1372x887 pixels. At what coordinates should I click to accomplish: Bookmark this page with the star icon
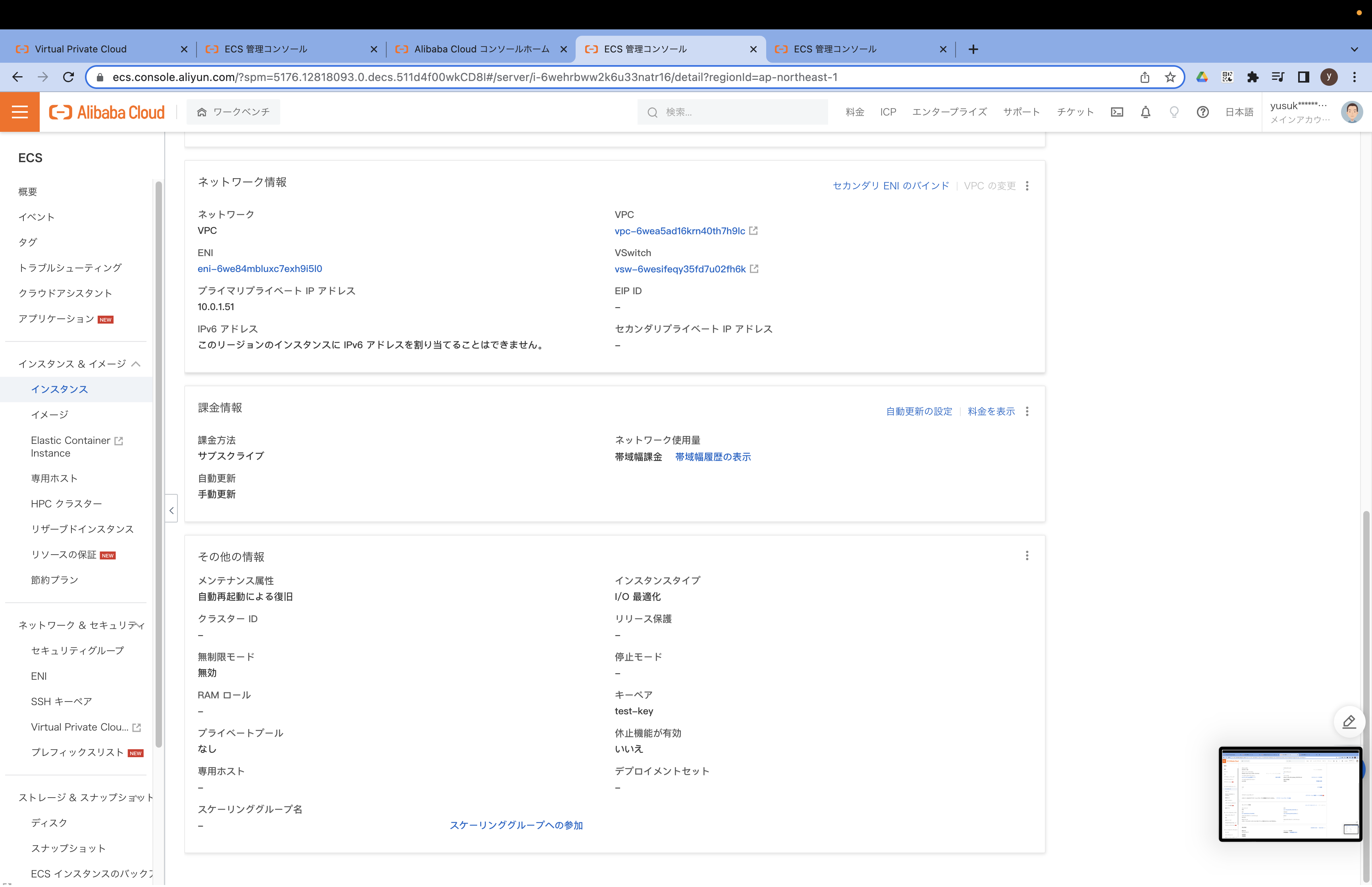click(x=1170, y=77)
